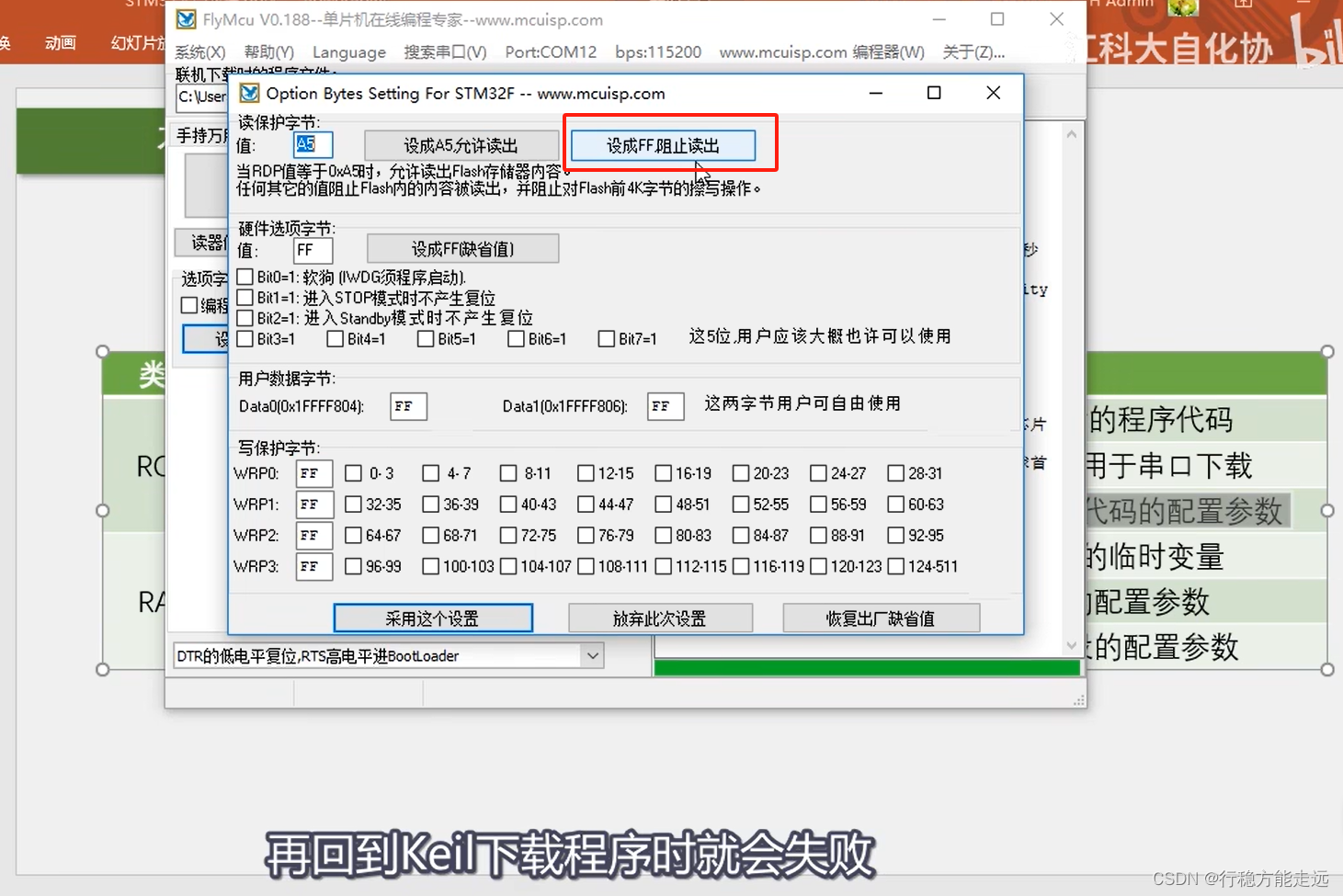Check the 92-95 write protect box
This screenshot has height=896, width=1343.
(895, 535)
